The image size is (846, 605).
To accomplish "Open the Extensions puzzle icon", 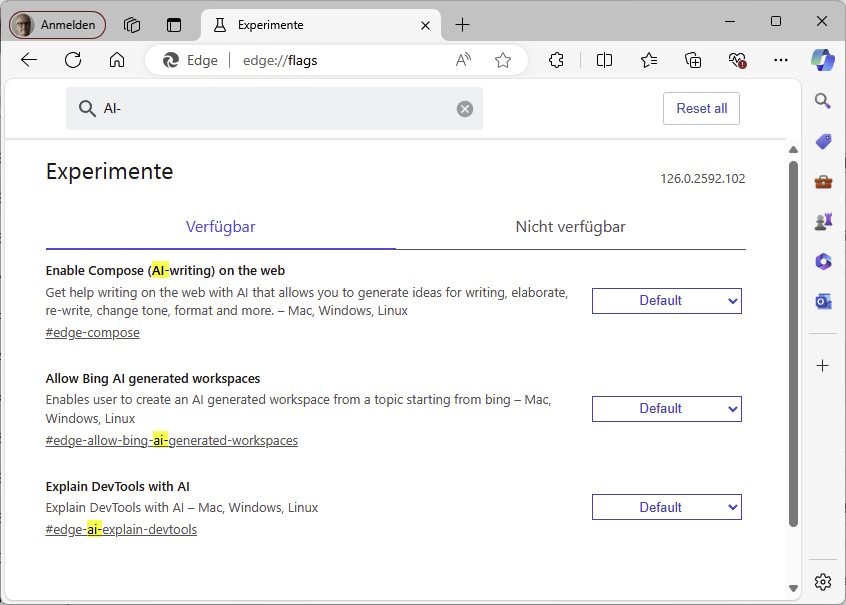I will tap(557, 60).
